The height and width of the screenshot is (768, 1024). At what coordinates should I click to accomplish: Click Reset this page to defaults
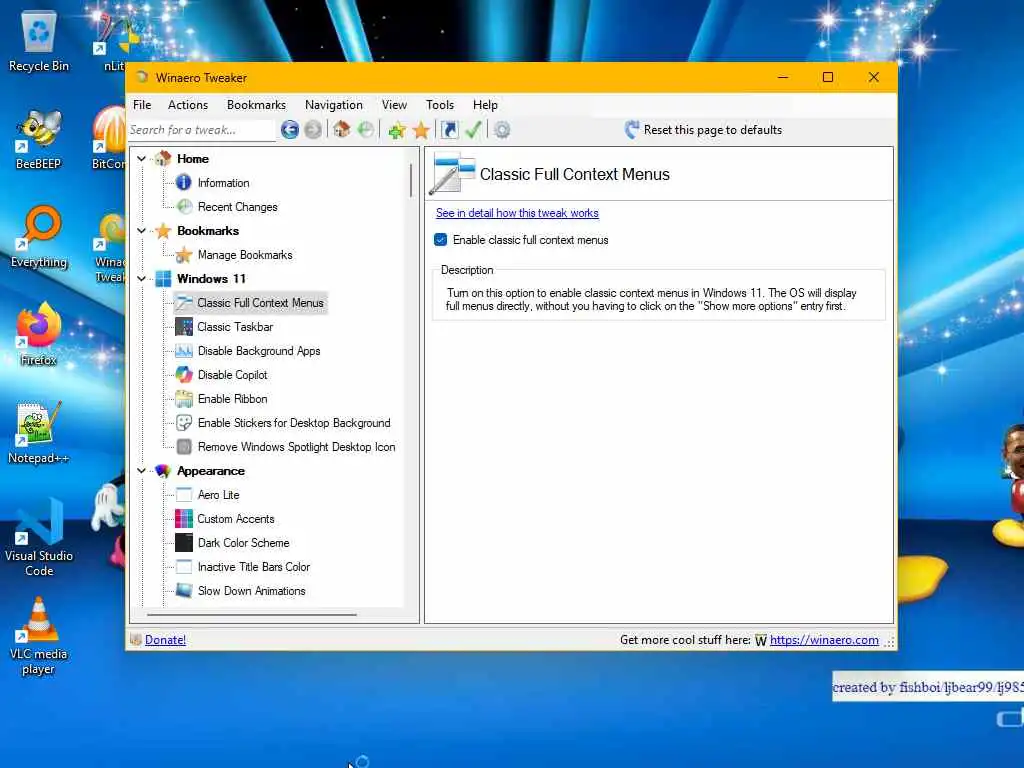[x=703, y=130]
